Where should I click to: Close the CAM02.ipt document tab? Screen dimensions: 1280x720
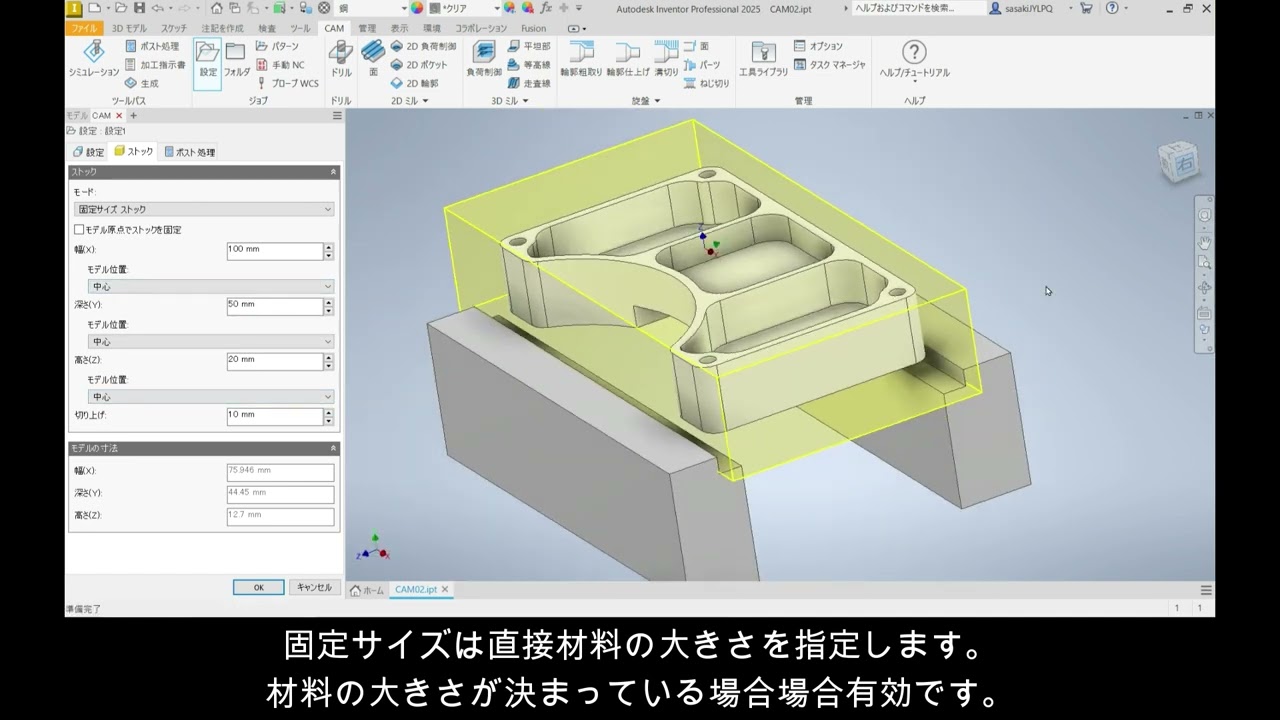tap(445, 590)
